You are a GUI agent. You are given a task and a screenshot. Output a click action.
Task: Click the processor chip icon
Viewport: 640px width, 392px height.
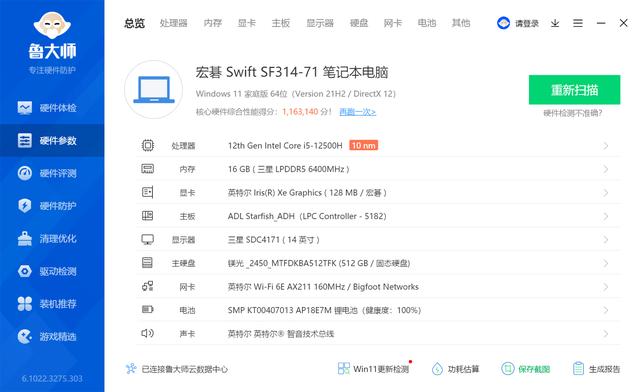[x=148, y=145]
